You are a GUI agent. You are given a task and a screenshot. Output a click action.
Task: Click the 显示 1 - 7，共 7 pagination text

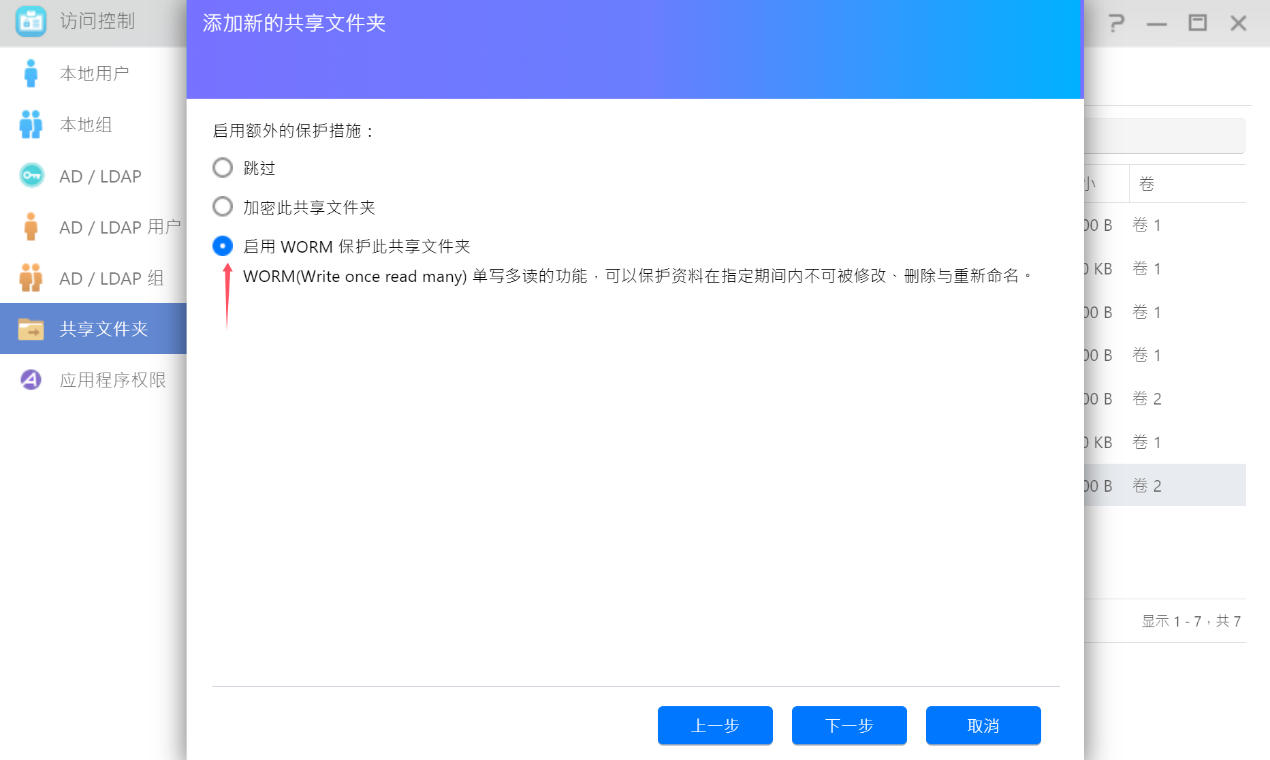point(1191,621)
